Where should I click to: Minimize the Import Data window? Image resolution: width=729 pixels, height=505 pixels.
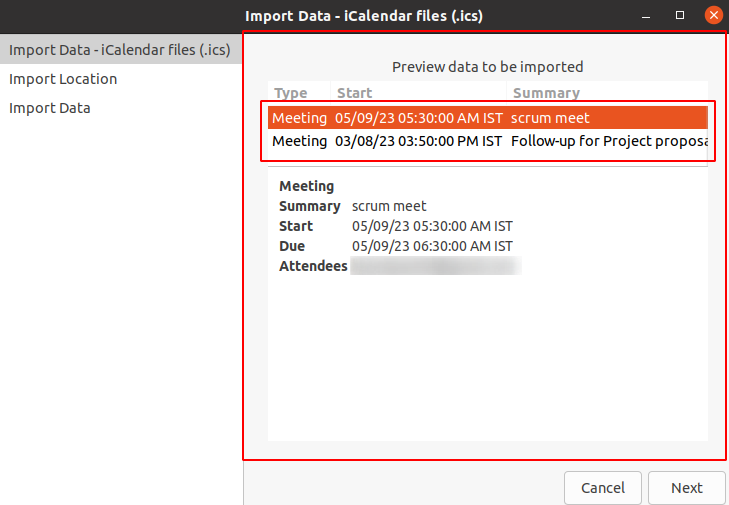coord(649,15)
